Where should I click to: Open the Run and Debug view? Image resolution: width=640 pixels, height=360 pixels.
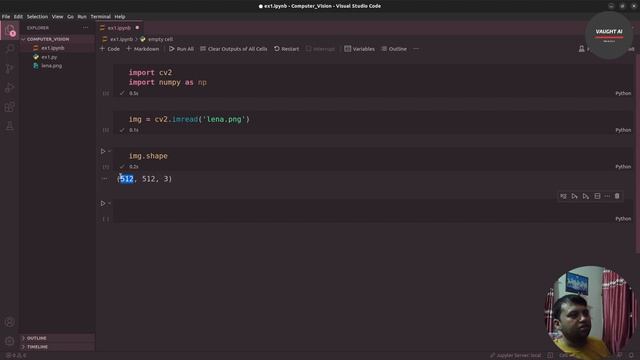coord(10,87)
